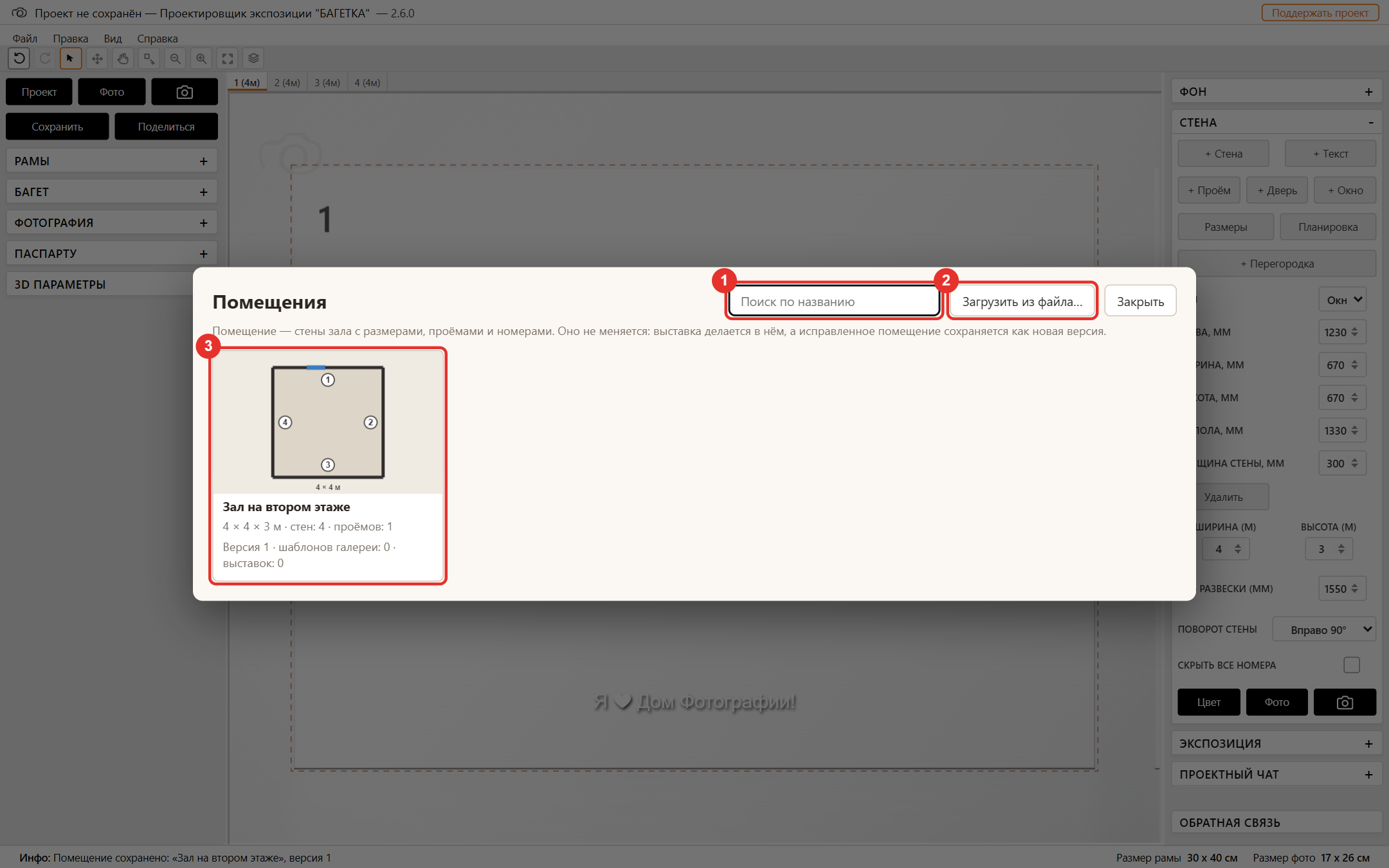Switch to wall tab 4 (4м)
Image resolution: width=1389 pixels, height=868 pixels.
pyautogui.click(x=367, y=82)
